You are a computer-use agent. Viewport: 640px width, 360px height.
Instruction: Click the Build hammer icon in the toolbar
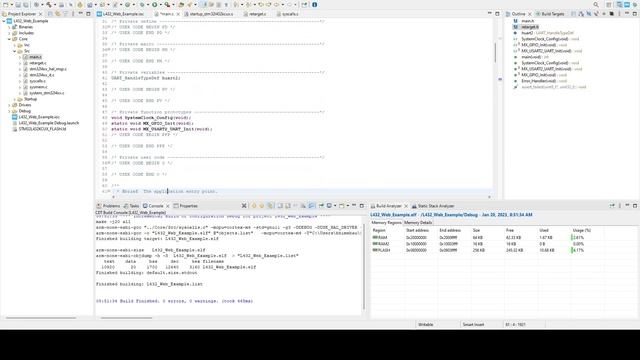[x=49, y=4]
